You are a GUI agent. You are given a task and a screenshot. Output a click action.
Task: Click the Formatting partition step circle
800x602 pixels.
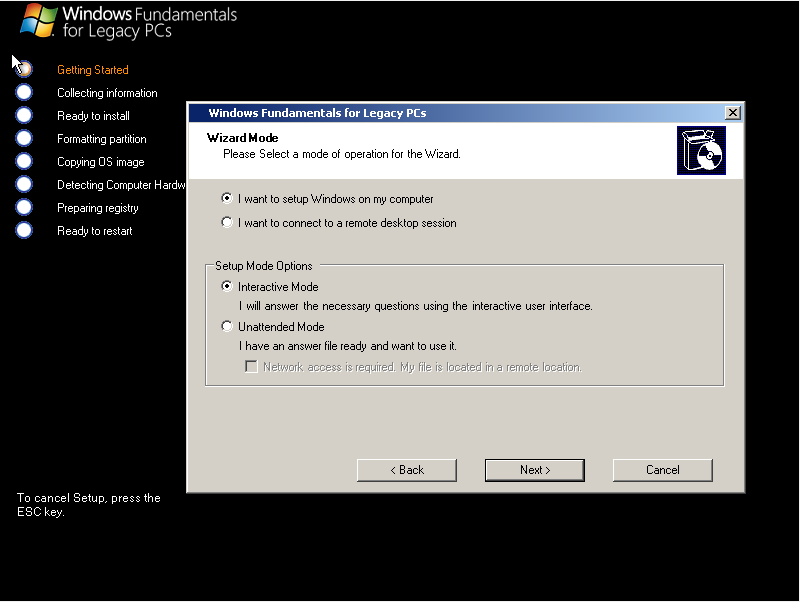click(24, 138)
